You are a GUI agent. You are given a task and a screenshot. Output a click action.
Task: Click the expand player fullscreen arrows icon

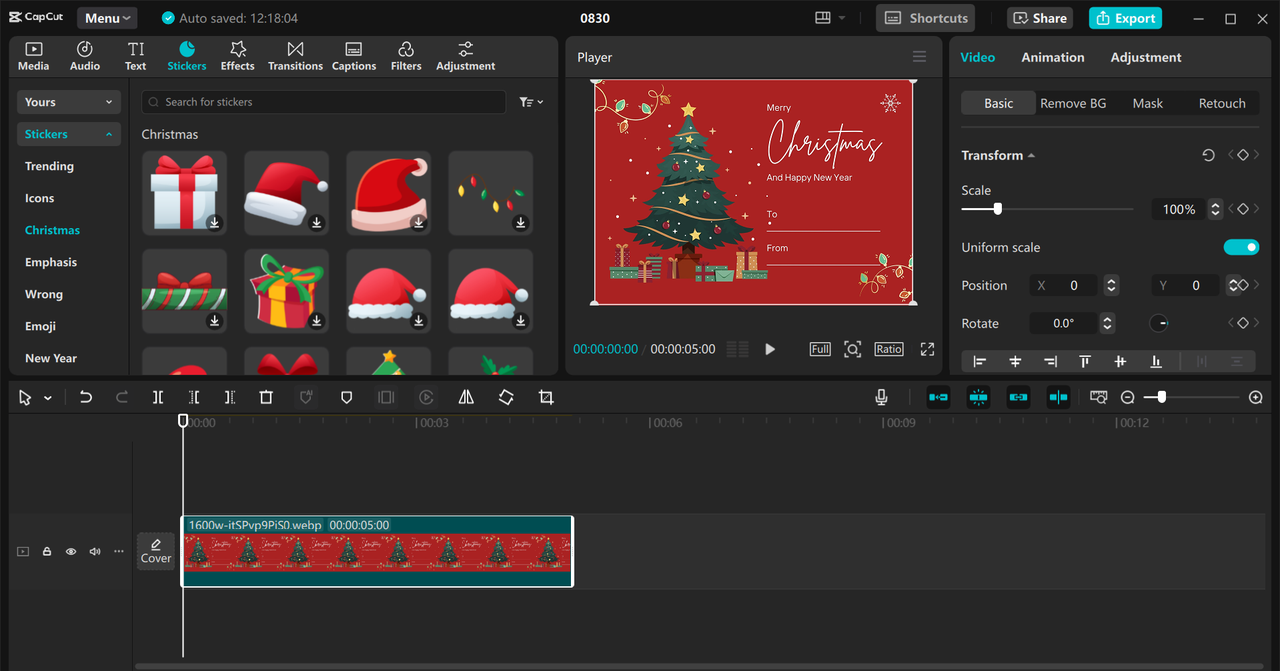927,349
